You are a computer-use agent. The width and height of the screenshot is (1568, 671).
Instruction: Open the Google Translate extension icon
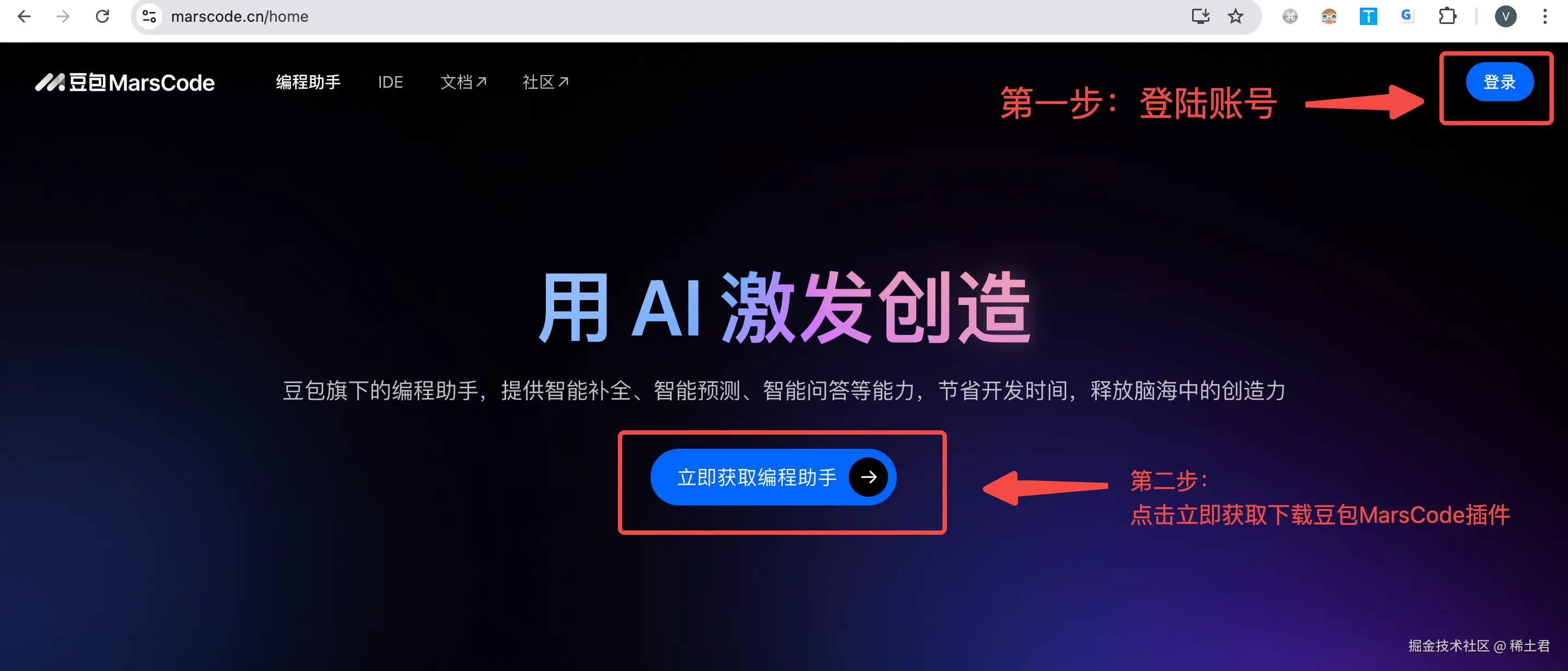coord(1407,16)
